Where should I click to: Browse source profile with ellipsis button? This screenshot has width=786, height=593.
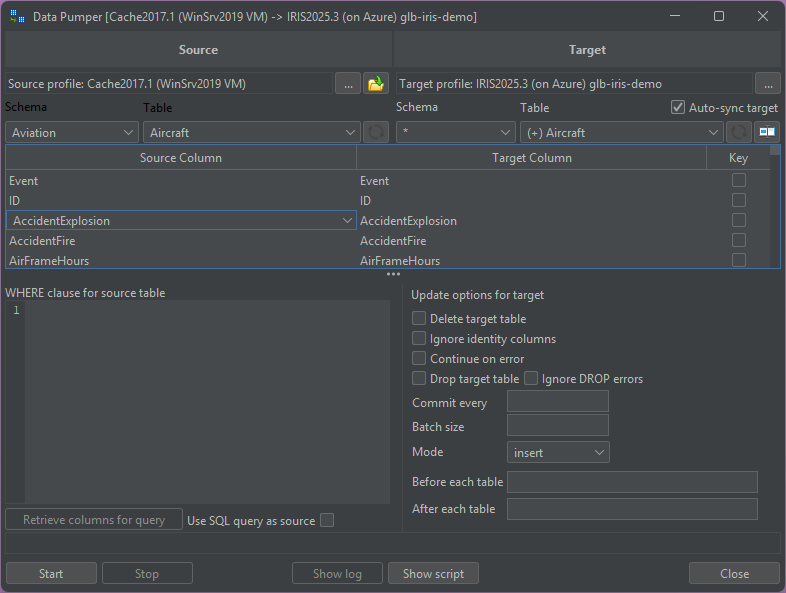[348, 83]
